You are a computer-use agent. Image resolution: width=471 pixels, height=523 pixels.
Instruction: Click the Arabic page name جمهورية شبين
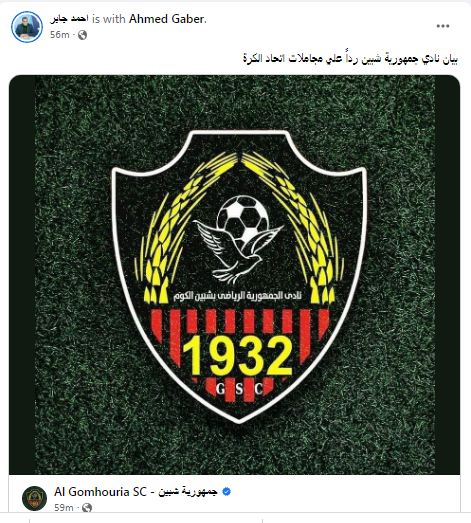(188, 492)
